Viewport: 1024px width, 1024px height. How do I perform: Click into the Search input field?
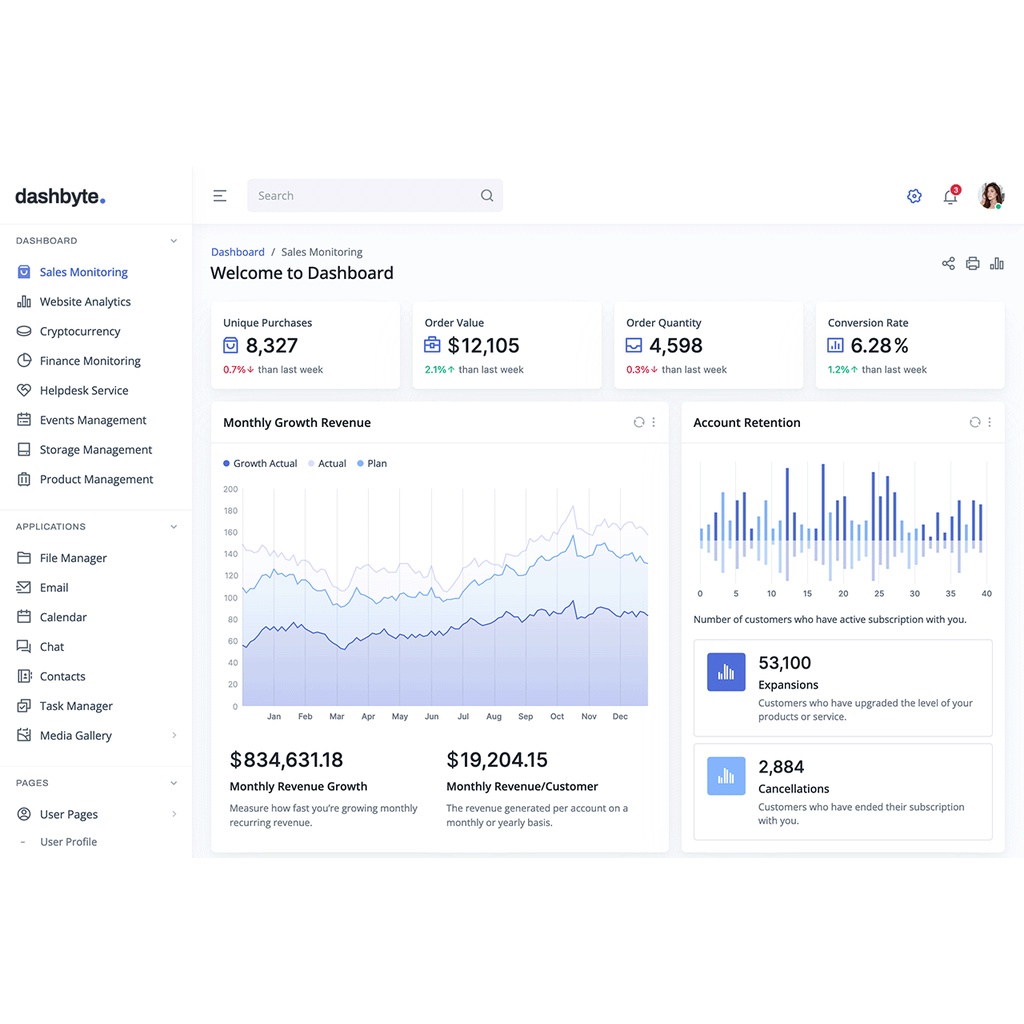point(375,195)
